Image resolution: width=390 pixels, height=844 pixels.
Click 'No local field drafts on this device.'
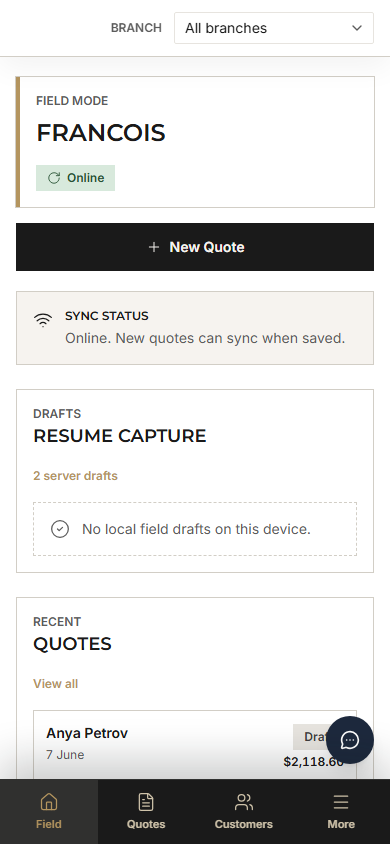coord(196,529)
